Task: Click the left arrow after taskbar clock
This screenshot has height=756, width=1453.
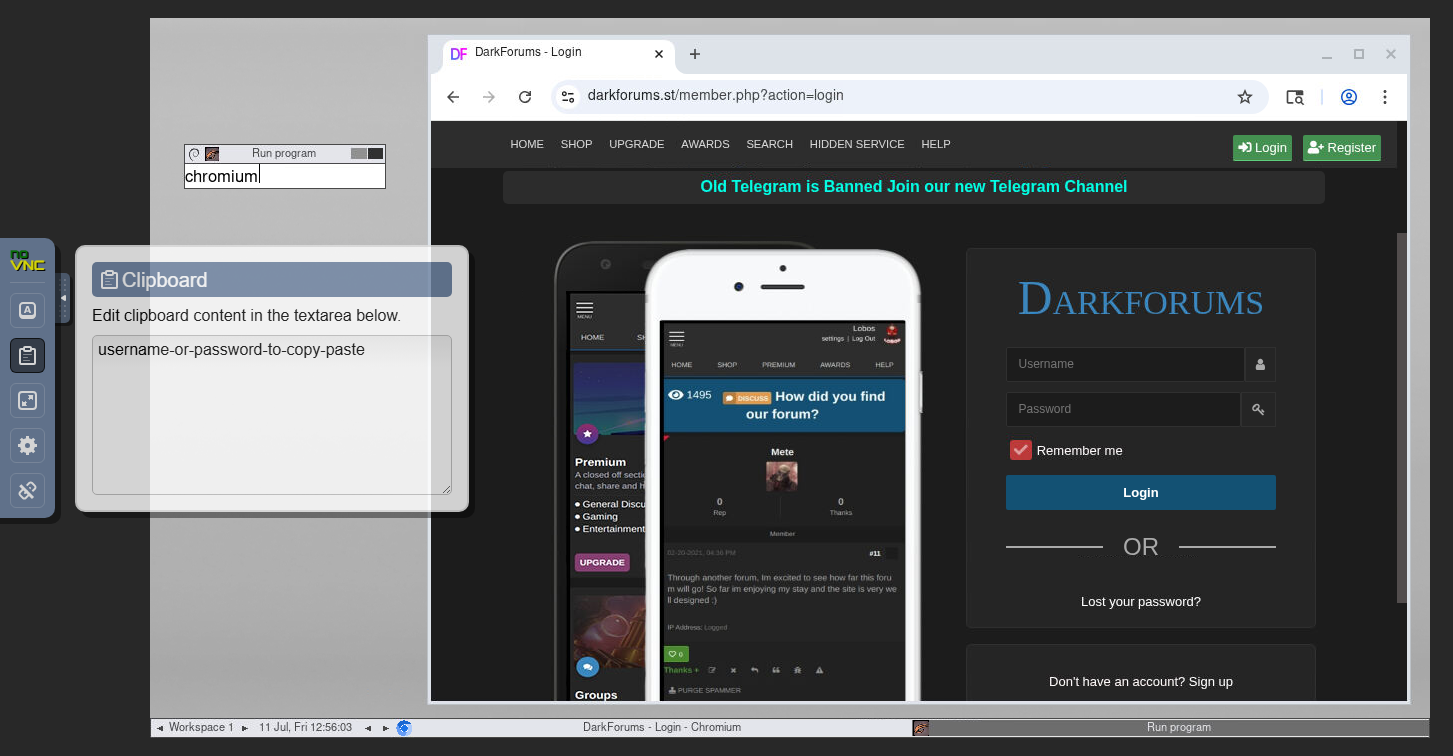Action: 368,728
